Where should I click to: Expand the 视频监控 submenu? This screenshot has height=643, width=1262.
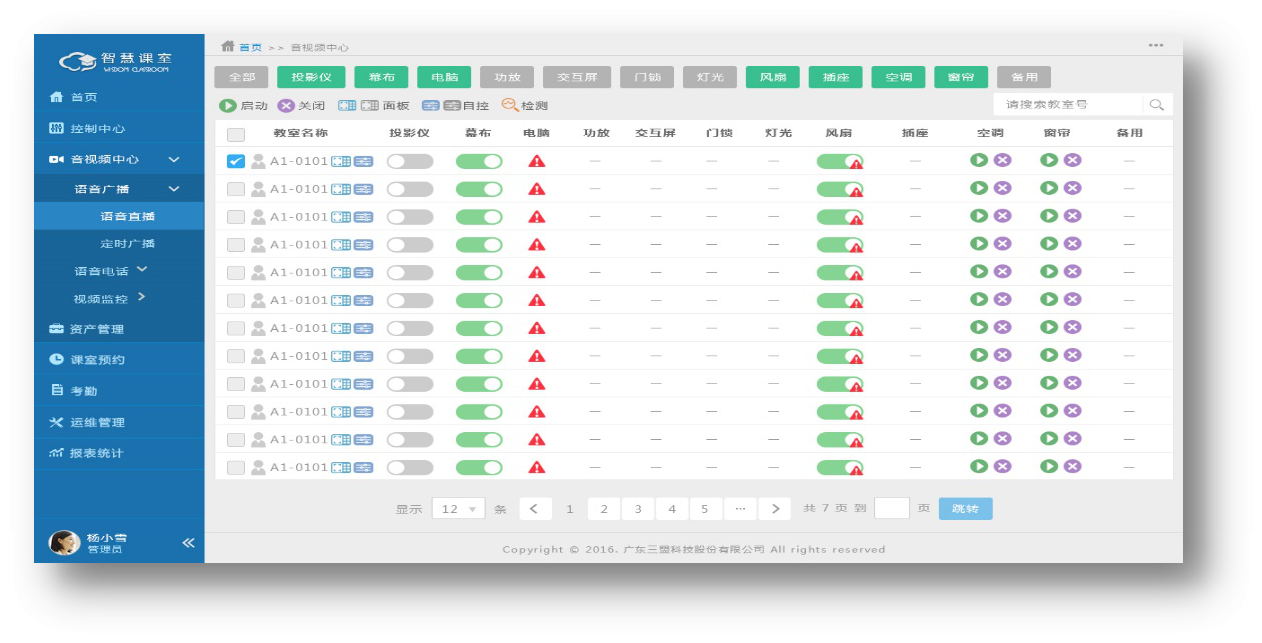coord(141,297)
